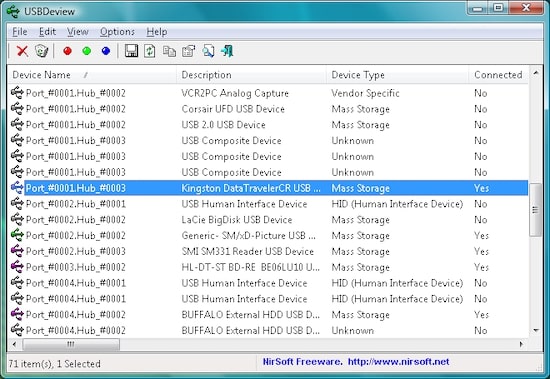Select the LaCie BigDisk USB Device row

[268, 220]
